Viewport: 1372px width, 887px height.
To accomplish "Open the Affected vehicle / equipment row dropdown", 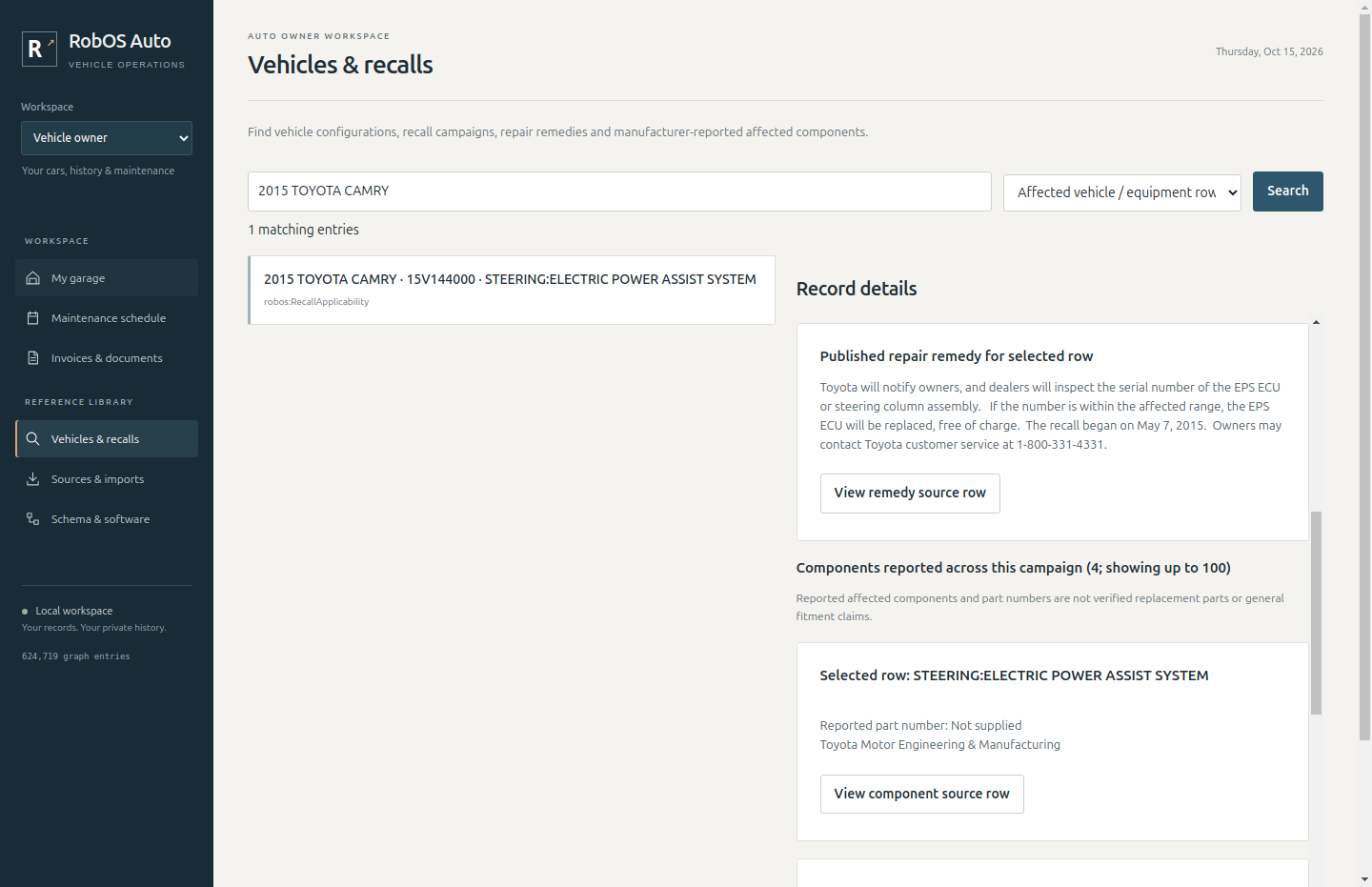I will pos(1122,192).
